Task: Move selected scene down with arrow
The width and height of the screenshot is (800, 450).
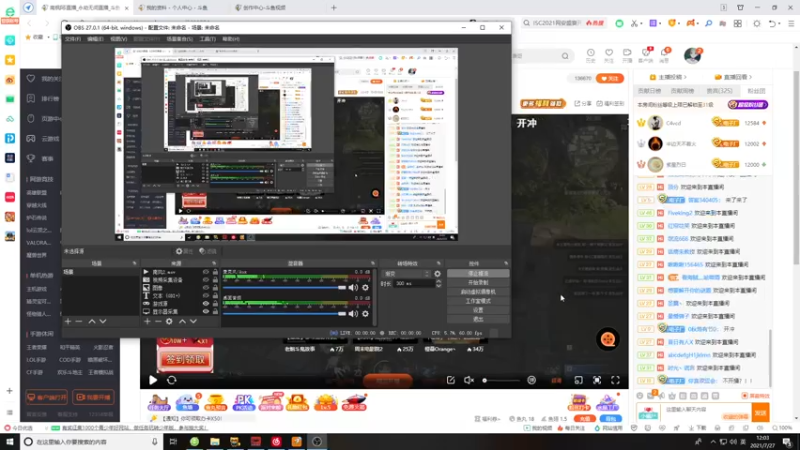Action: [x=103, y=321]
